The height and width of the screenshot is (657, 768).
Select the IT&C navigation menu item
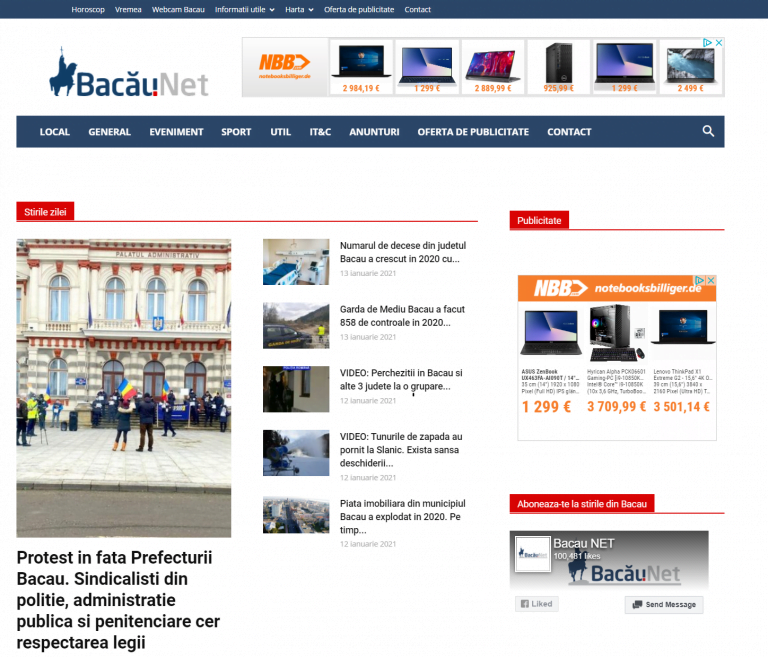[320, 132]
